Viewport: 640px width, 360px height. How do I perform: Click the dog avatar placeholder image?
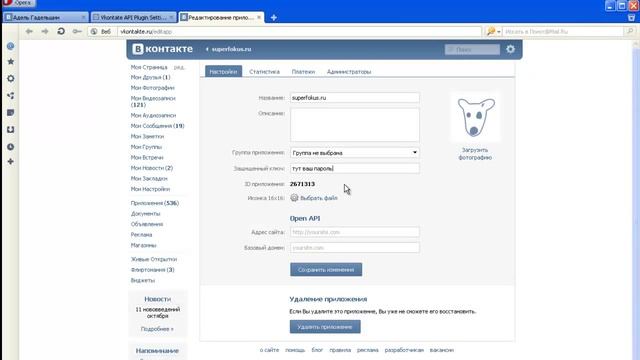pos(475,117)
